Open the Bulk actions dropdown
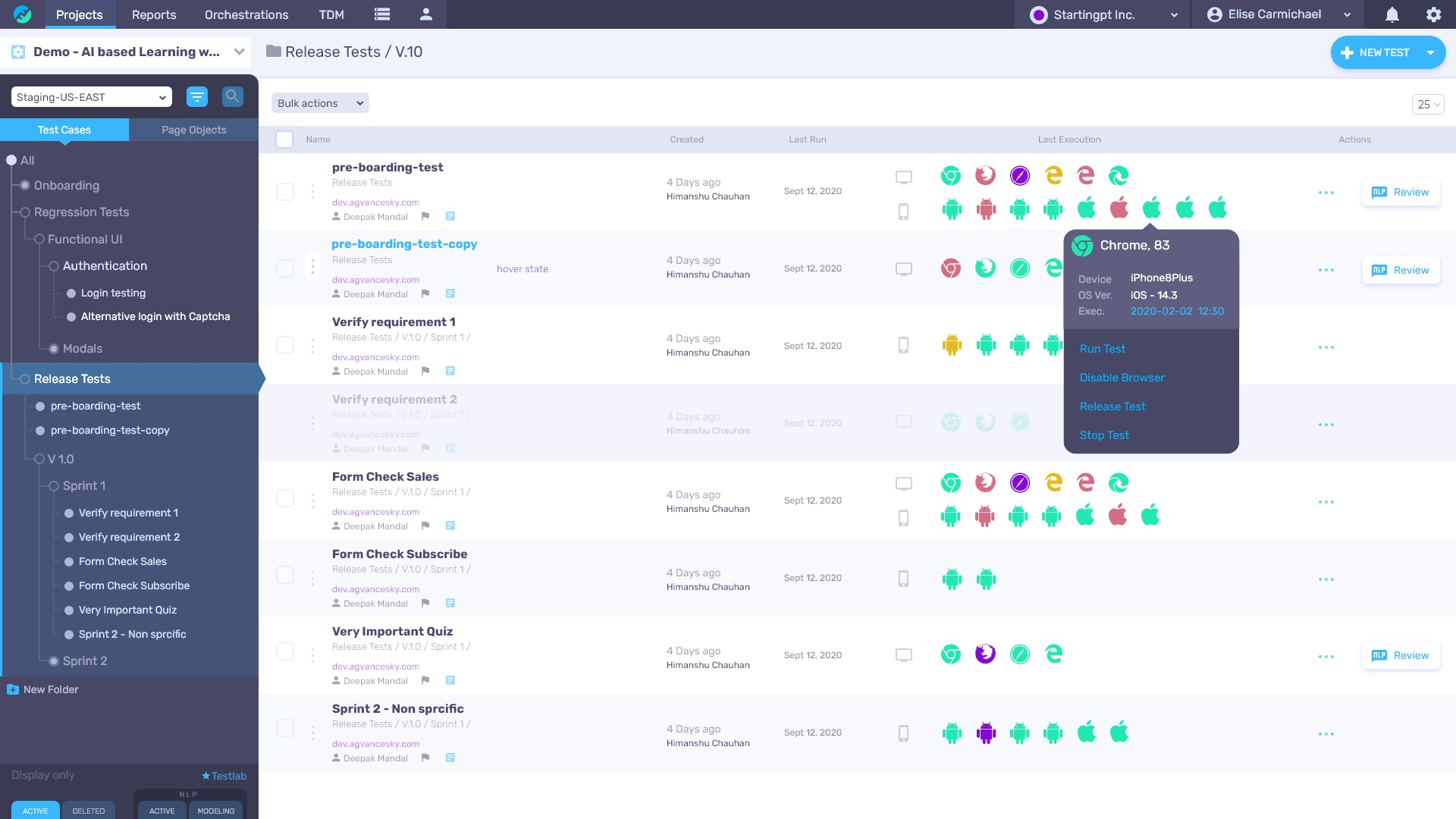The image size is (1456, 819). (x=319, y=103)
